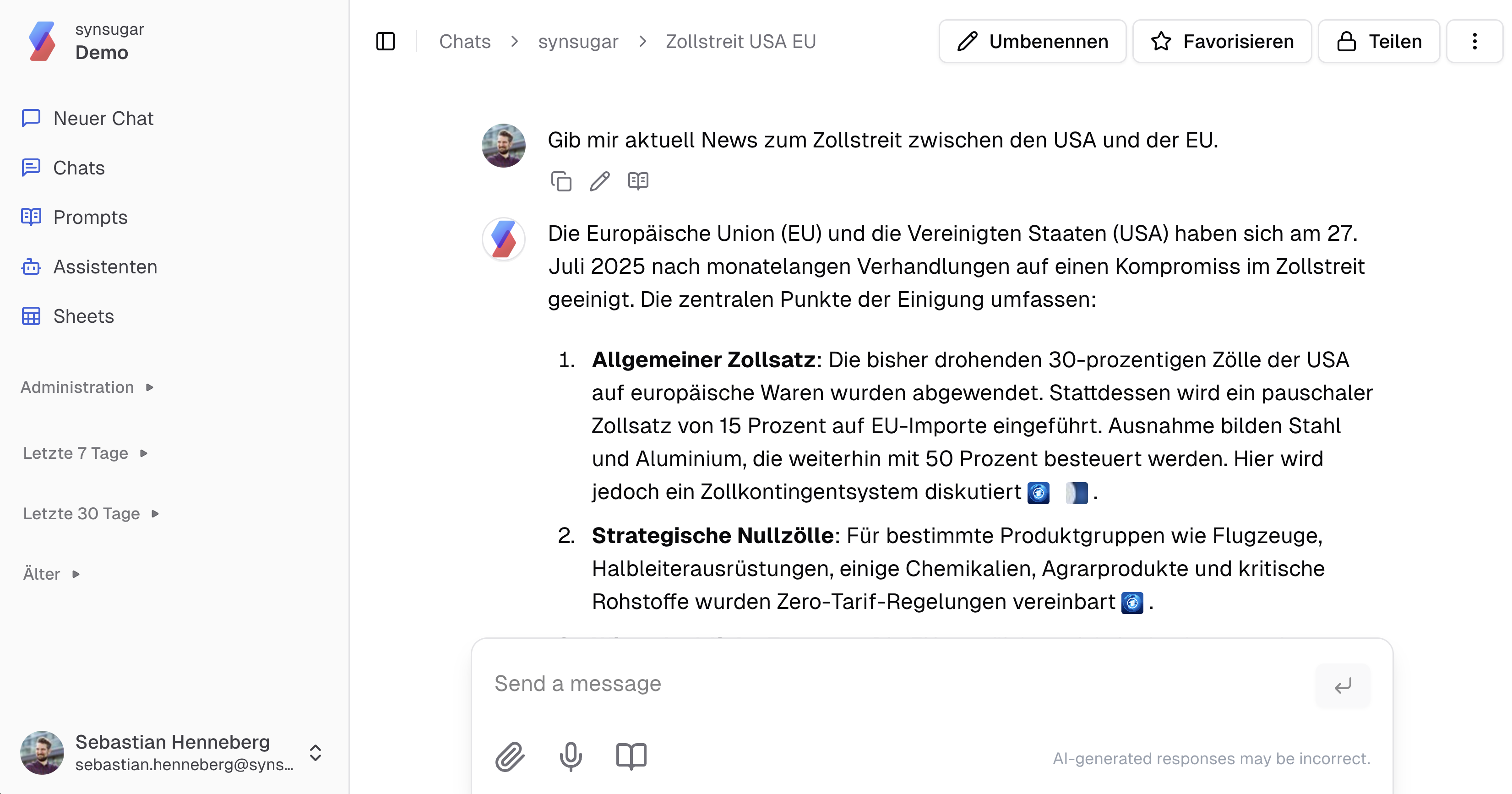Image resolution: width=1512 pixels, height=794 pixels.
Task: Edit the question about Zollstreit
Action: 599,181
